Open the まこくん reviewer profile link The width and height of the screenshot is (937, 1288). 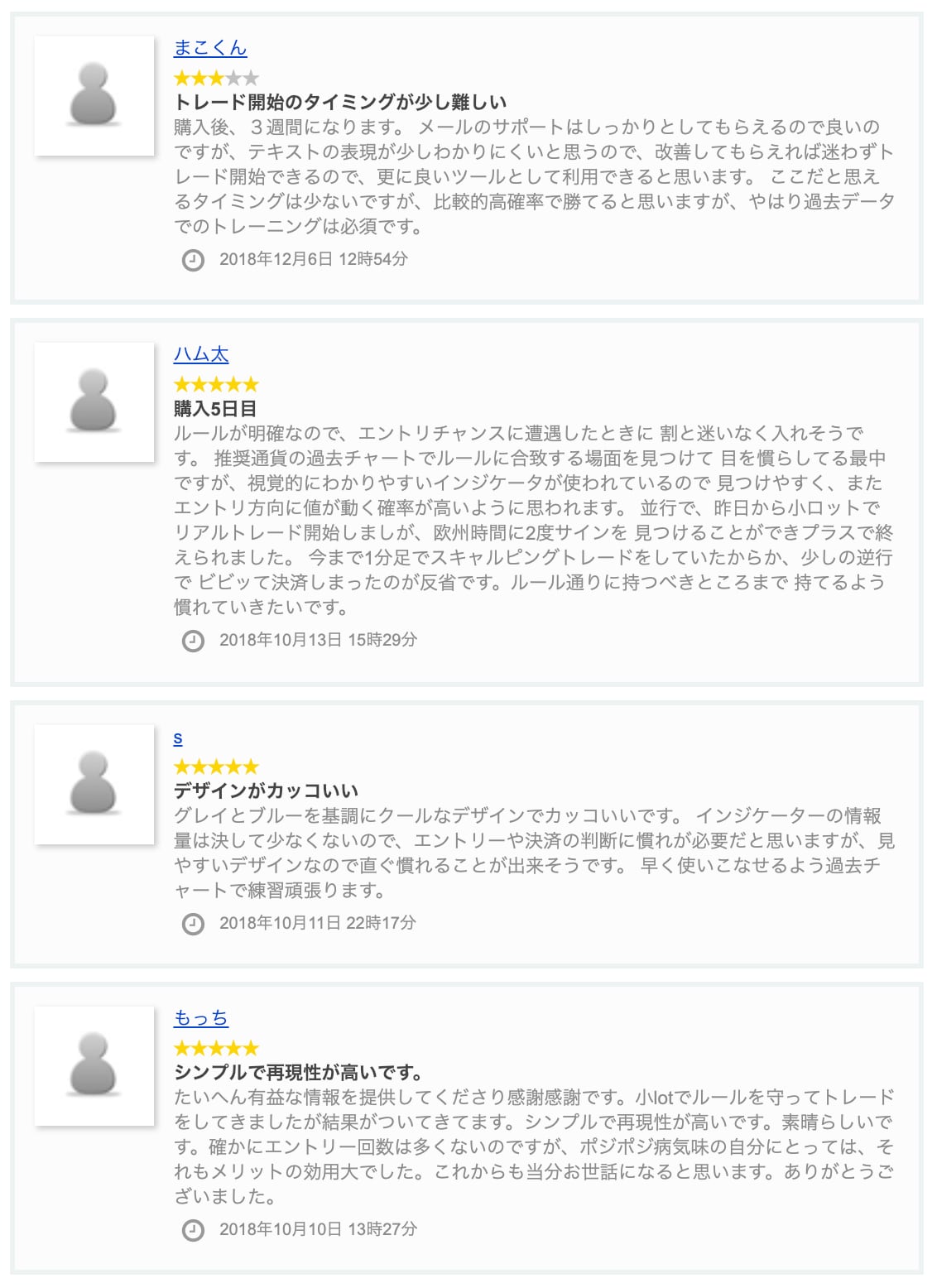tap(210, 48)
